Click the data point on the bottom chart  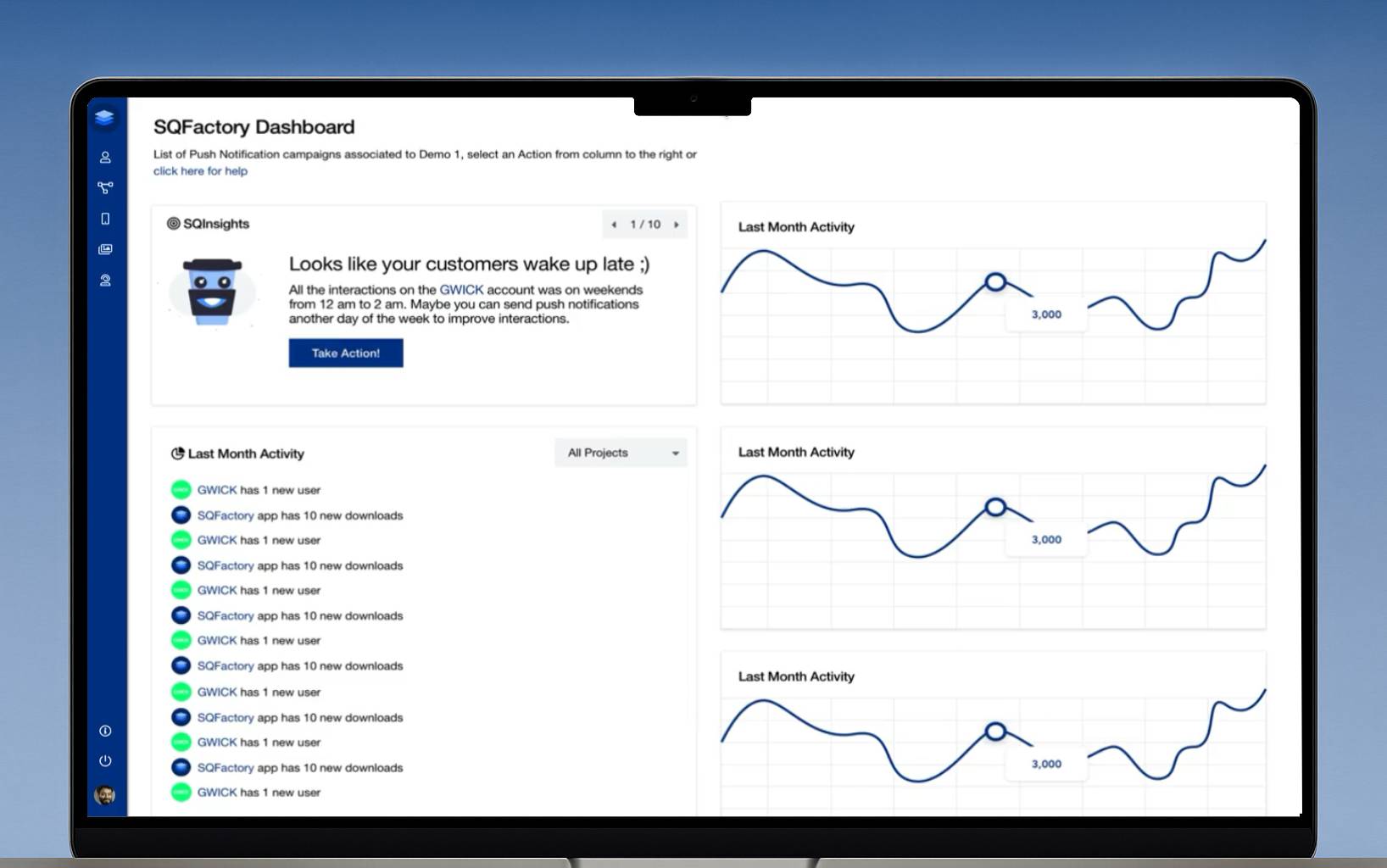point(995,732)
